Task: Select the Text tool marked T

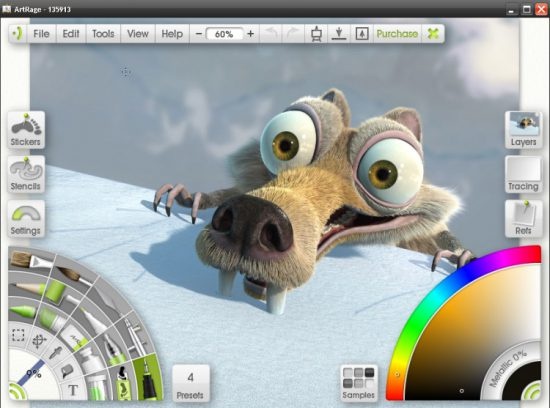Action: pos(73,390)
